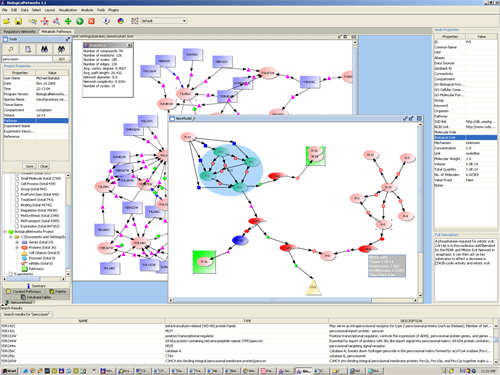
Task: Collapse the BiologicalNetworks Project tree node
Action: (x=5, y=232)
